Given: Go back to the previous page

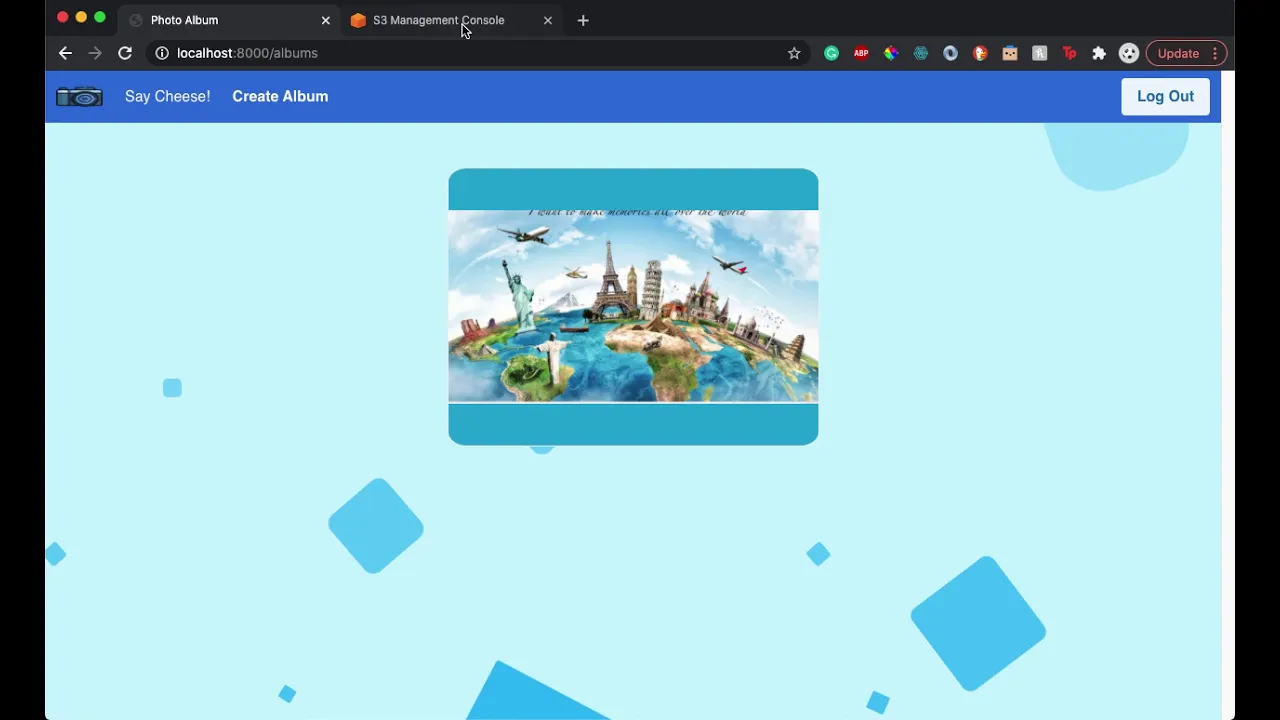Looking at the screenshot, I should pos(65,53).
